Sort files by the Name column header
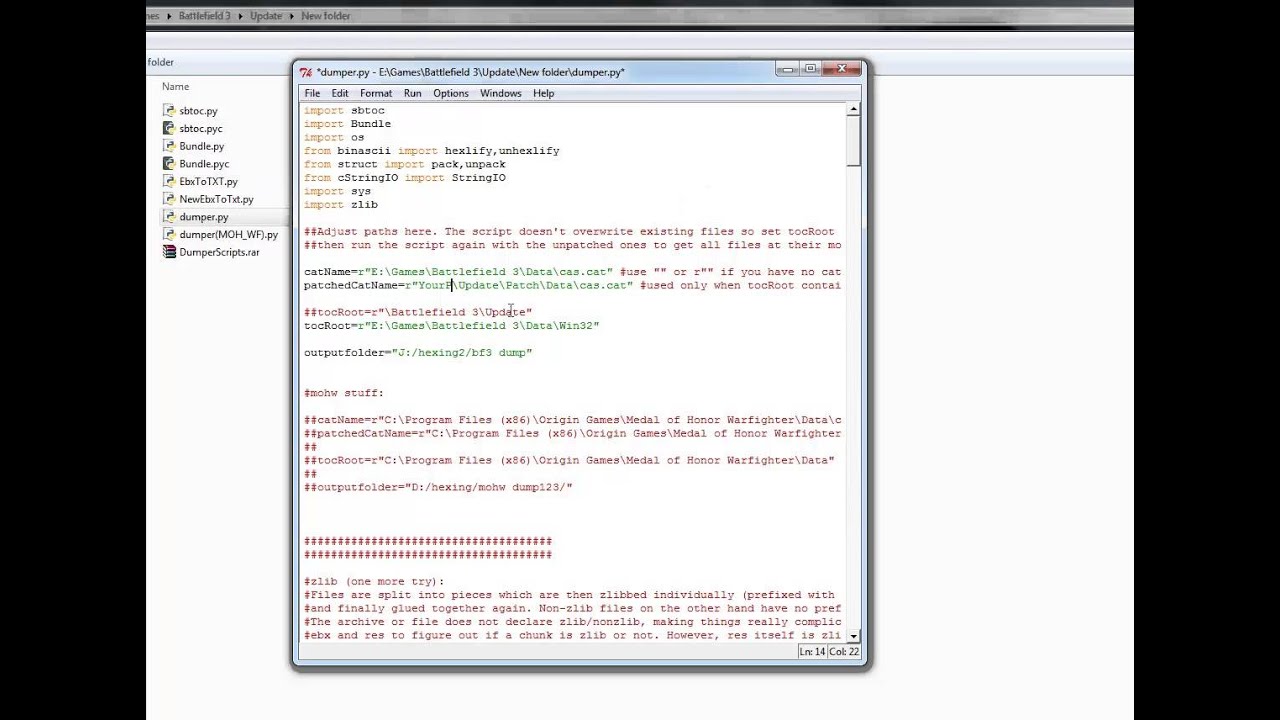 pos(175,87)
